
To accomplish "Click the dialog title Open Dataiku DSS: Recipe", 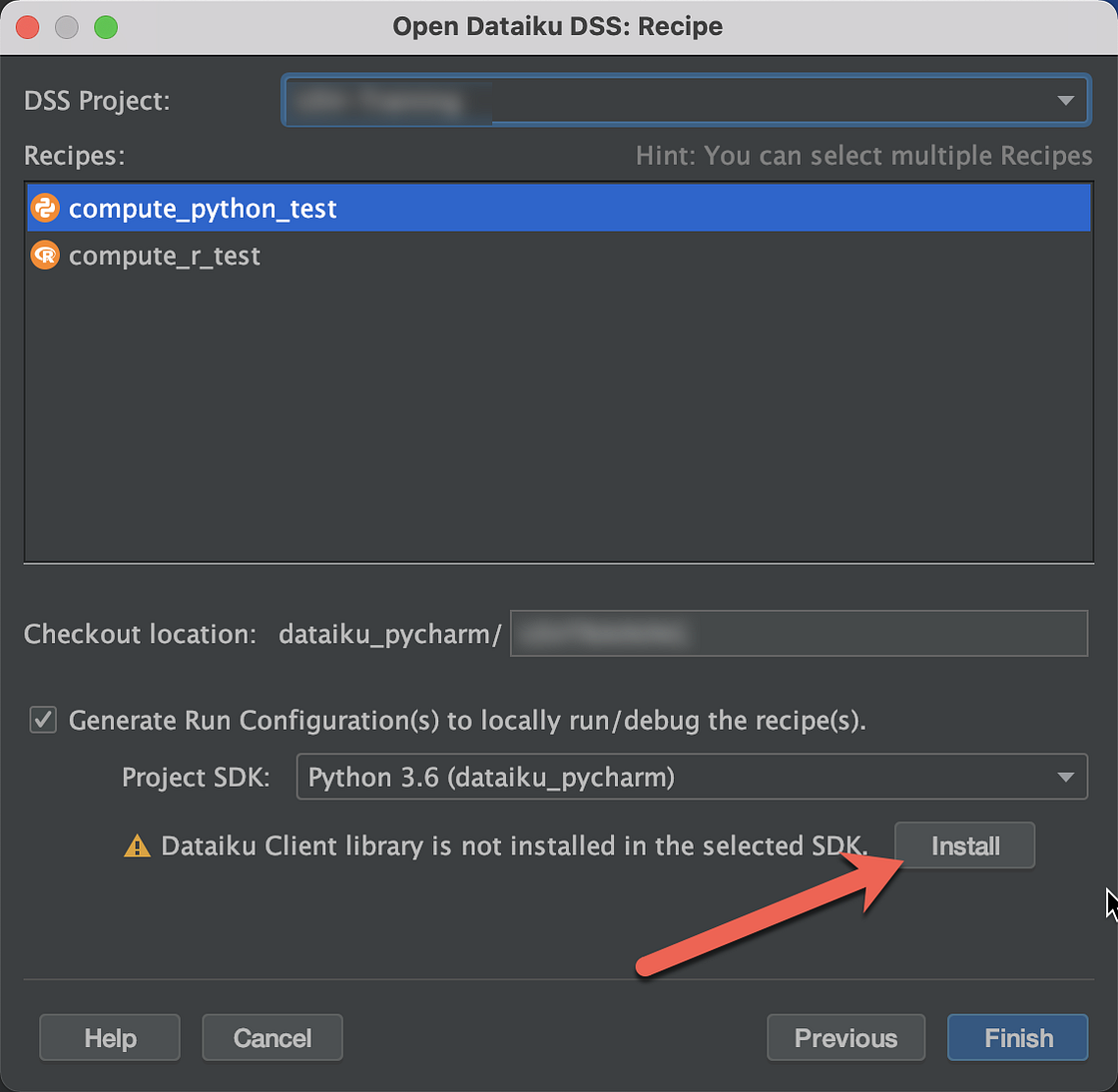I will point(558,26).
